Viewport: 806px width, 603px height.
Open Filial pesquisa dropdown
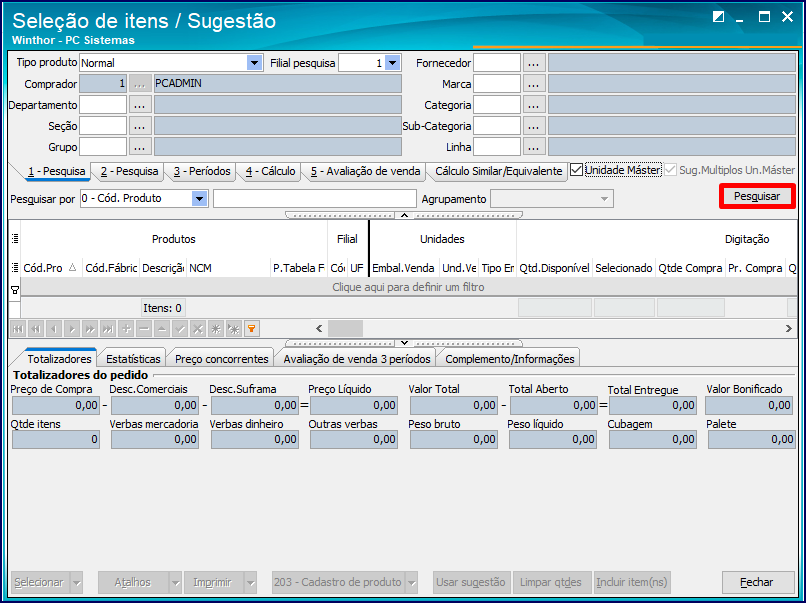392,63
